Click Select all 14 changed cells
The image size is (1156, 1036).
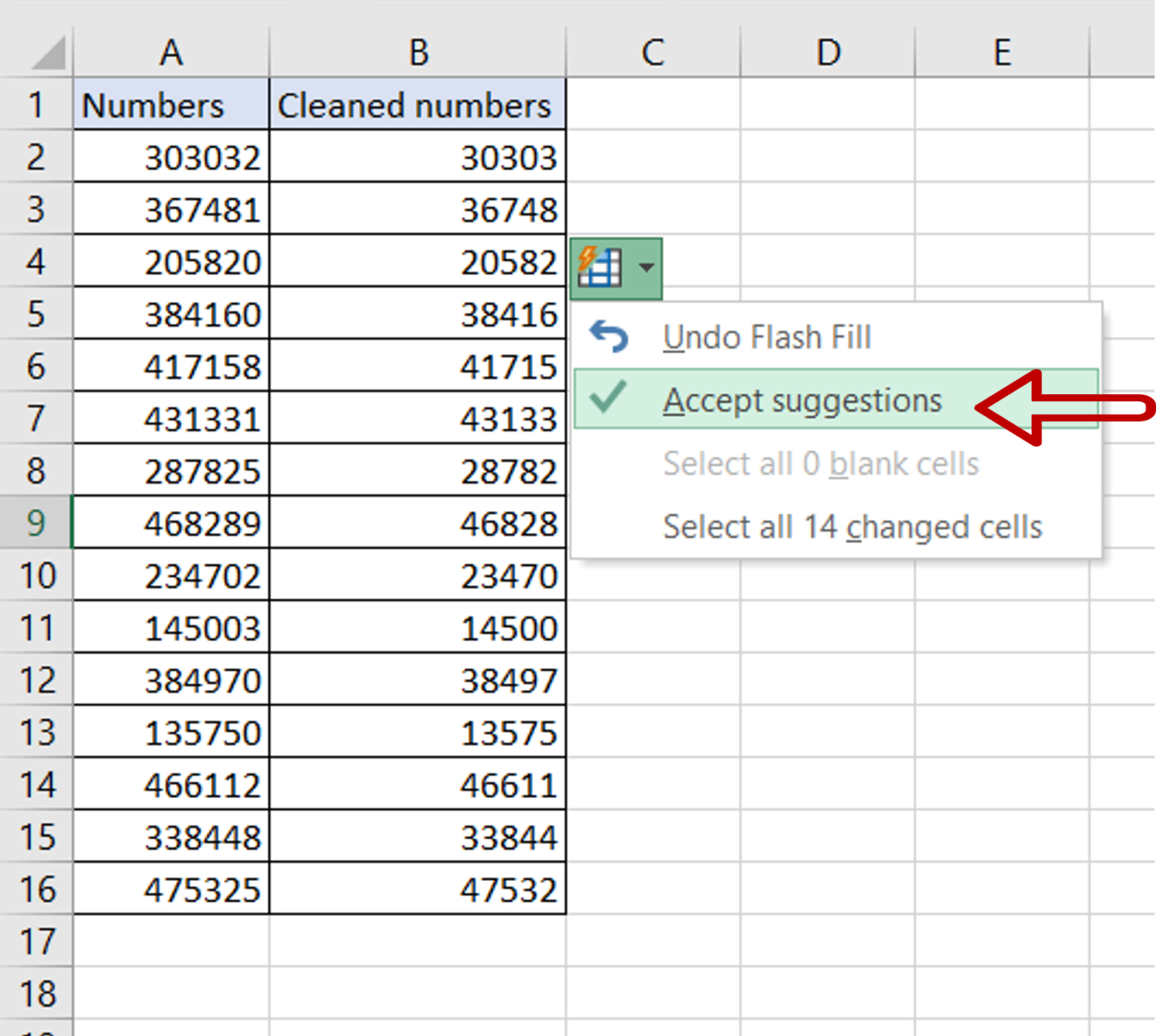[852, 527]
